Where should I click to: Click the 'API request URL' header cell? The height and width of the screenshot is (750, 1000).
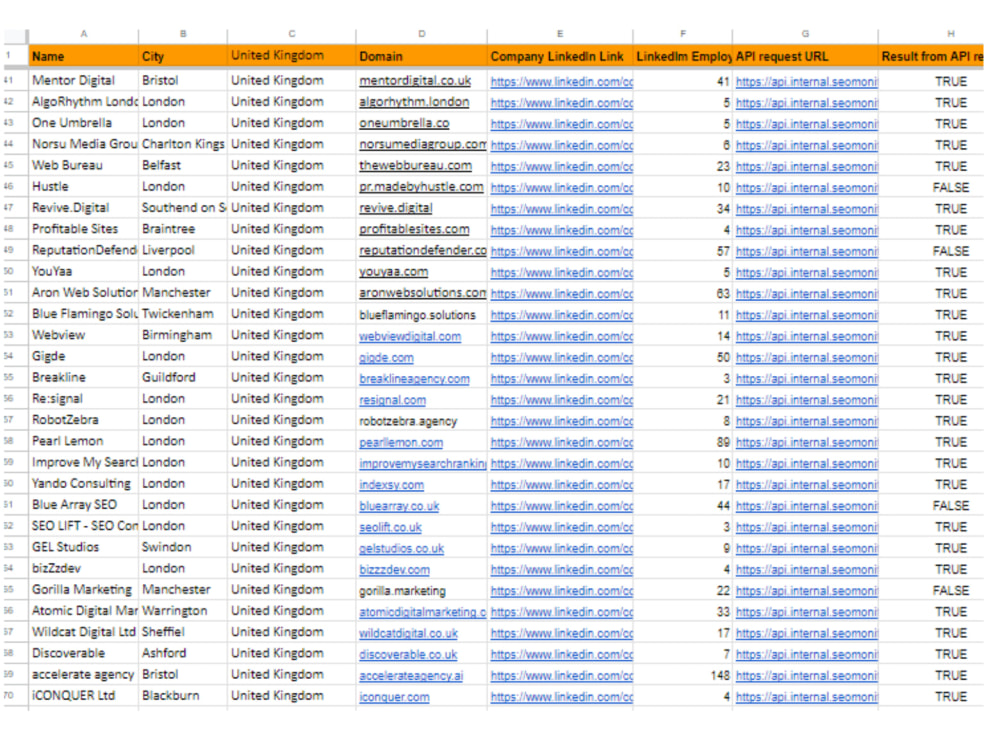point(805,56)
